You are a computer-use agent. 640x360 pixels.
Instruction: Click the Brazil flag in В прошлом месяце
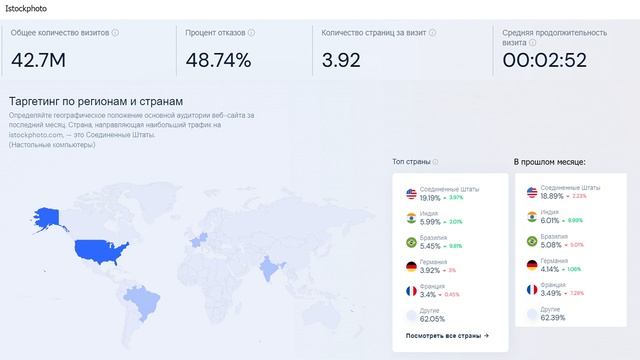pyautogui.click(x=532, y=241)
